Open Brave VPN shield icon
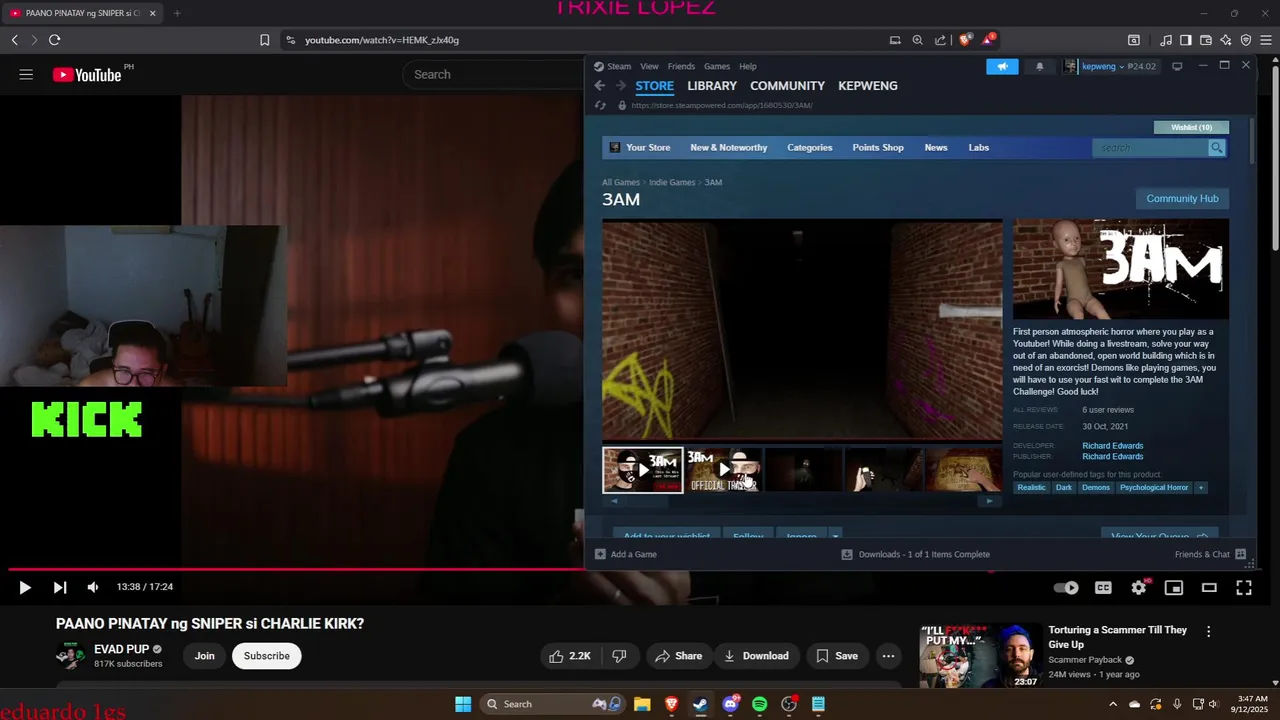Screen dimensions: 1280x720 pos(1245,40)
